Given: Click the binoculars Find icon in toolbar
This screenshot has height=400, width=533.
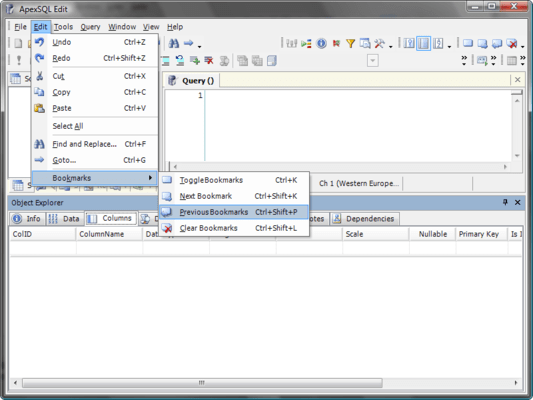Looking at the screenshot, I should pyautogui.click(x=174, y=43).
